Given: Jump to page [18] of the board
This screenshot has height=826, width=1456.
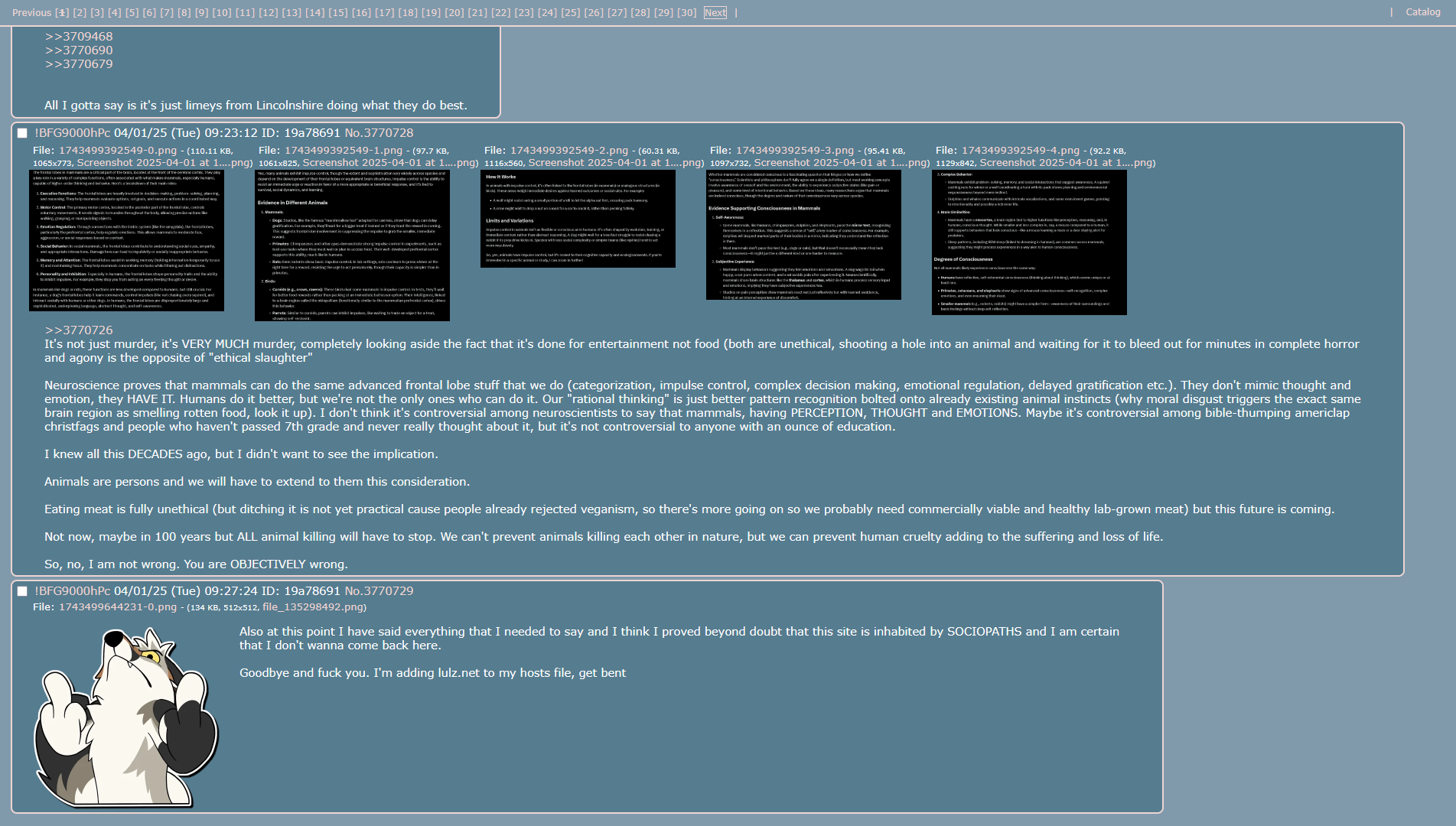Looking at the screenshot, I should coord(408,12).
